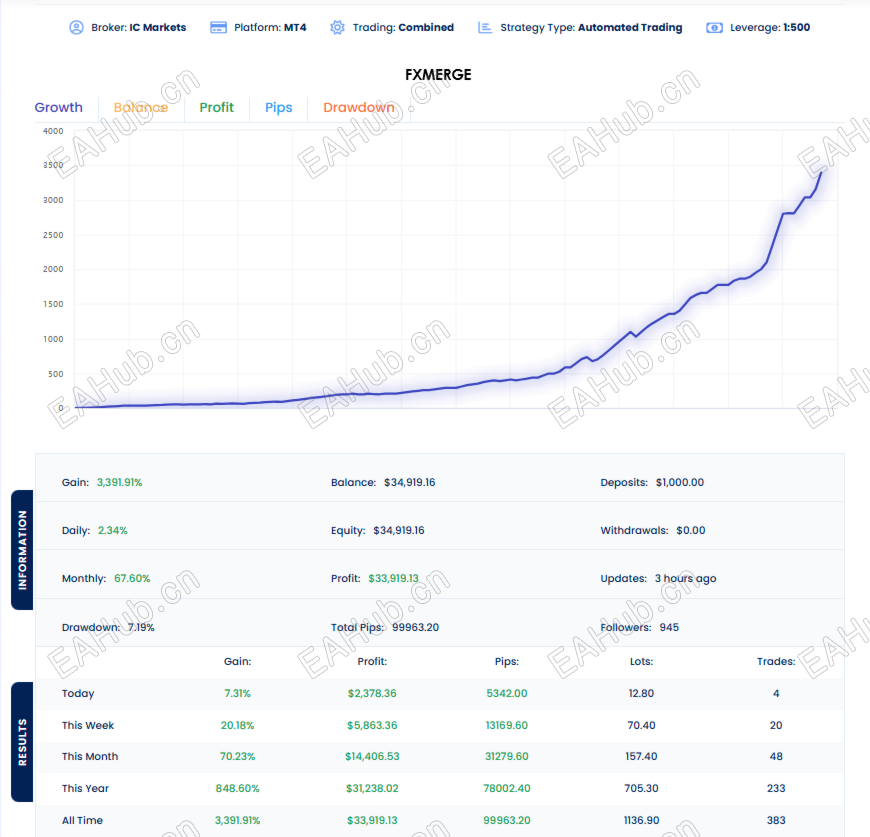Image resolution: width=870 pixels, height=837 pixels.
Task: Click the Lots column header
Action: (x=641, y=661)
